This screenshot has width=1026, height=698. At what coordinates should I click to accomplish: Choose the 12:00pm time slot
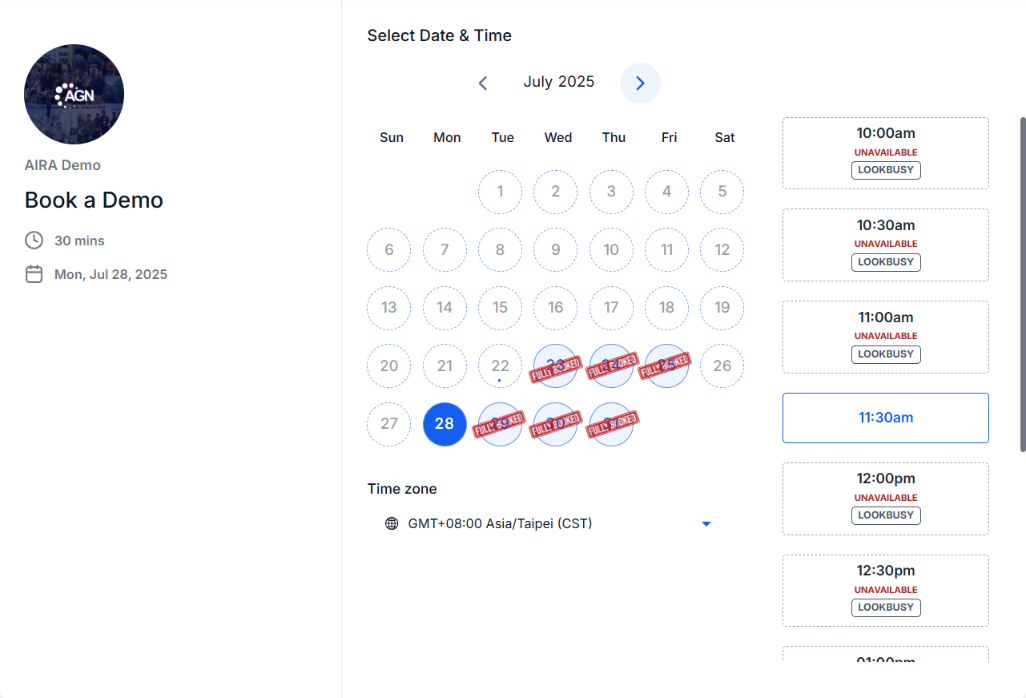point(885,498)
